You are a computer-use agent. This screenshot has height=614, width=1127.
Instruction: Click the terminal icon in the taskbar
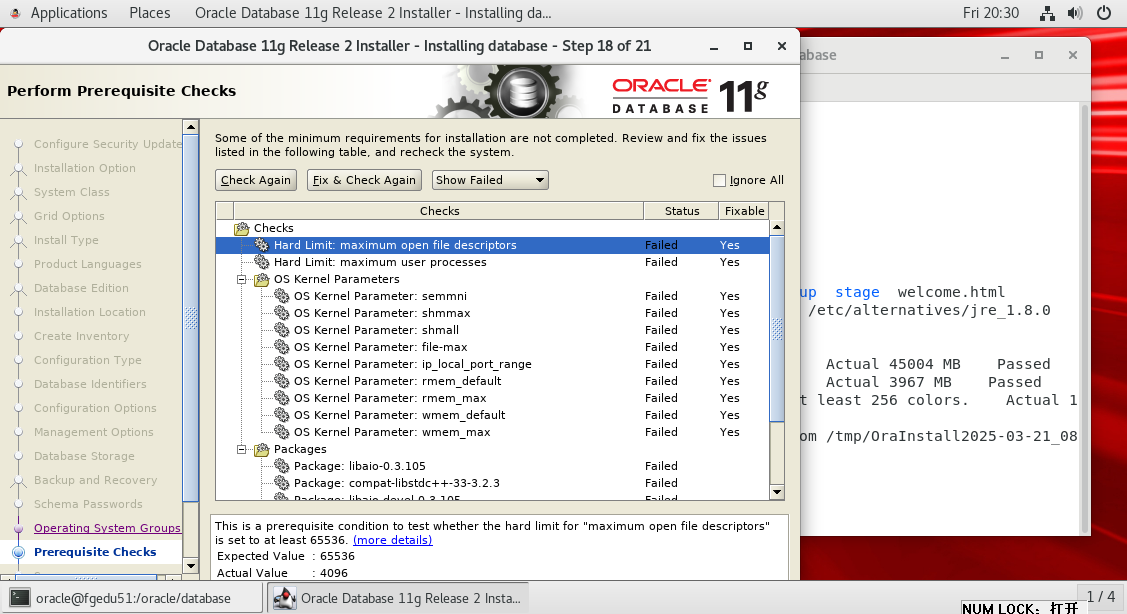(20, 598)
